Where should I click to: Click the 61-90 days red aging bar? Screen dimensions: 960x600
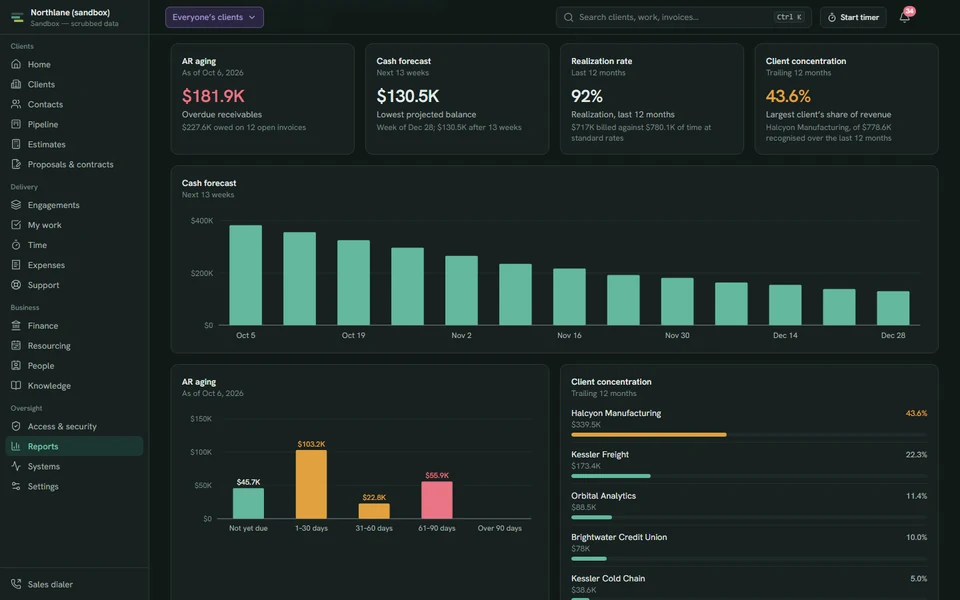coord(437,500)
